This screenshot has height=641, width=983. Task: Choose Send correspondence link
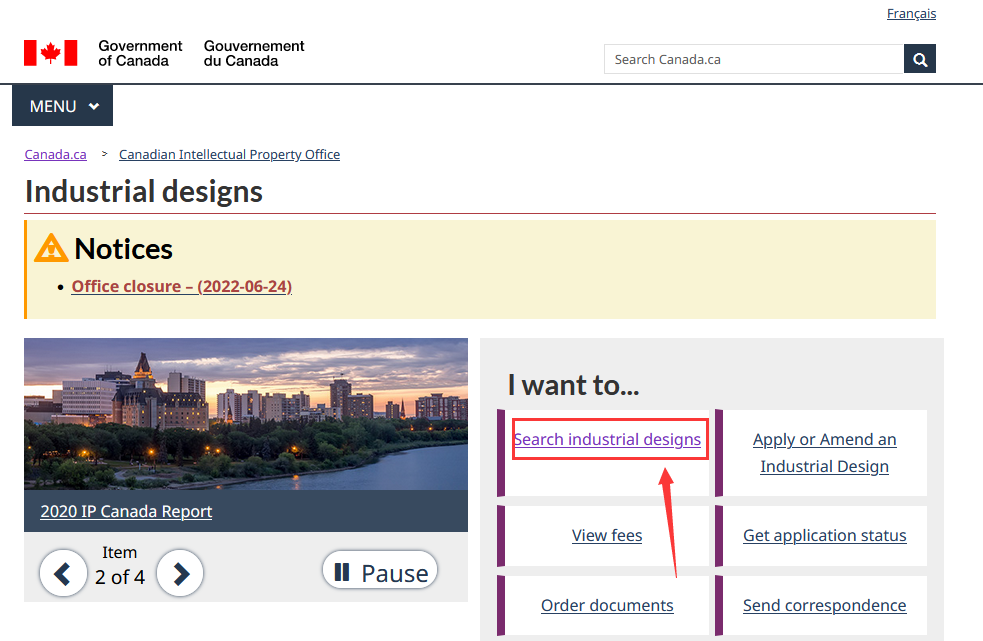click(824, 606)
